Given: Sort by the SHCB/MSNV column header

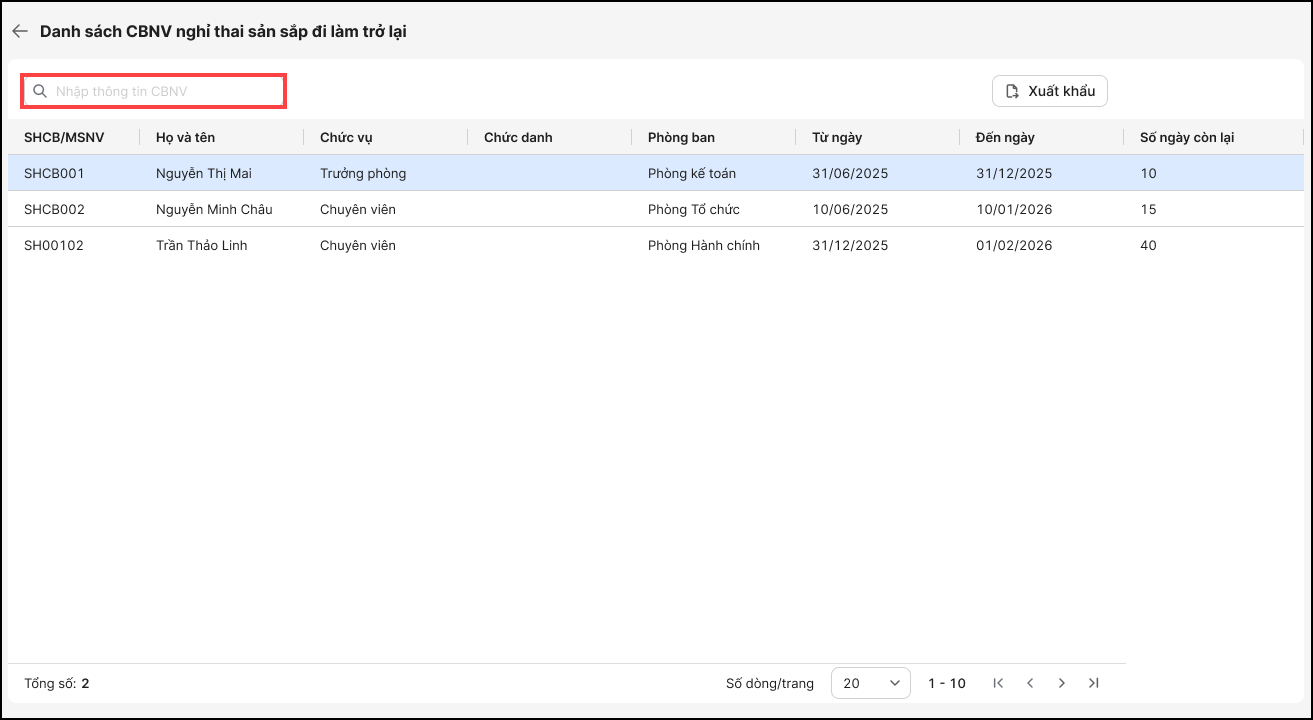Looking at the screenshot, I should (64, 137).
